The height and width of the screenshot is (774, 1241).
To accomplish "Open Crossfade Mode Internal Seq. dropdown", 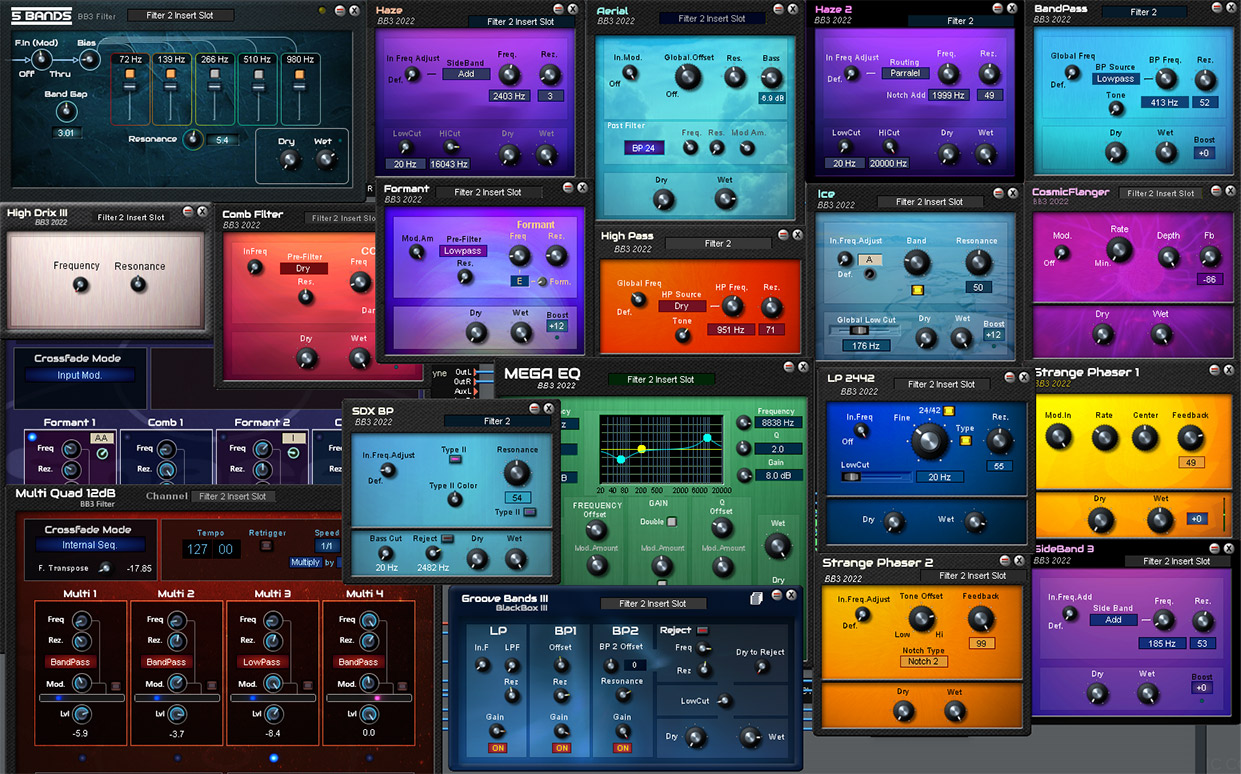I will 91,545.
